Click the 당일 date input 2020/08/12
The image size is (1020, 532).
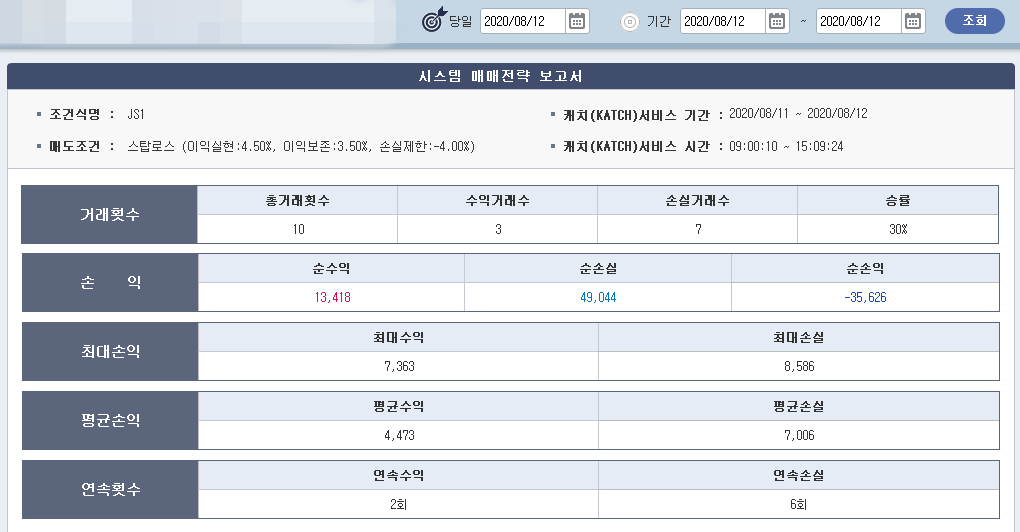(523, 21)
